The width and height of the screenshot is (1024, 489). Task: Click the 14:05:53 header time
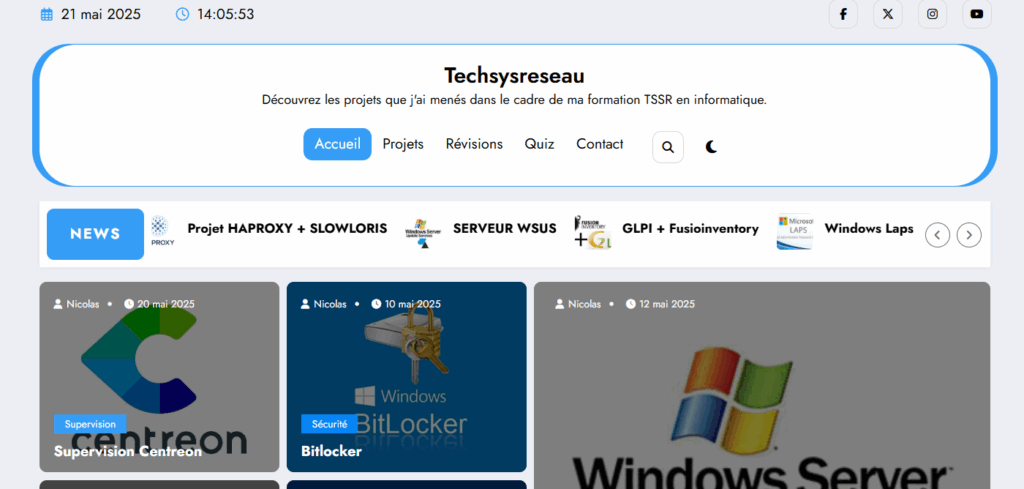click(x=225, y=14)
